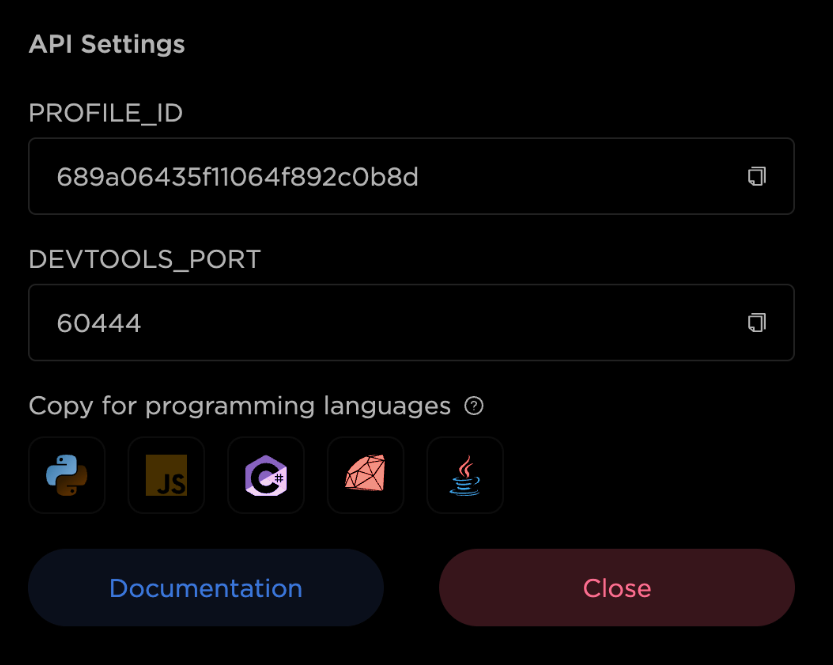Screen dimensions: 833x665
Task: Click the 'Copy for programming languages' label
Action: tap(240, 406)
